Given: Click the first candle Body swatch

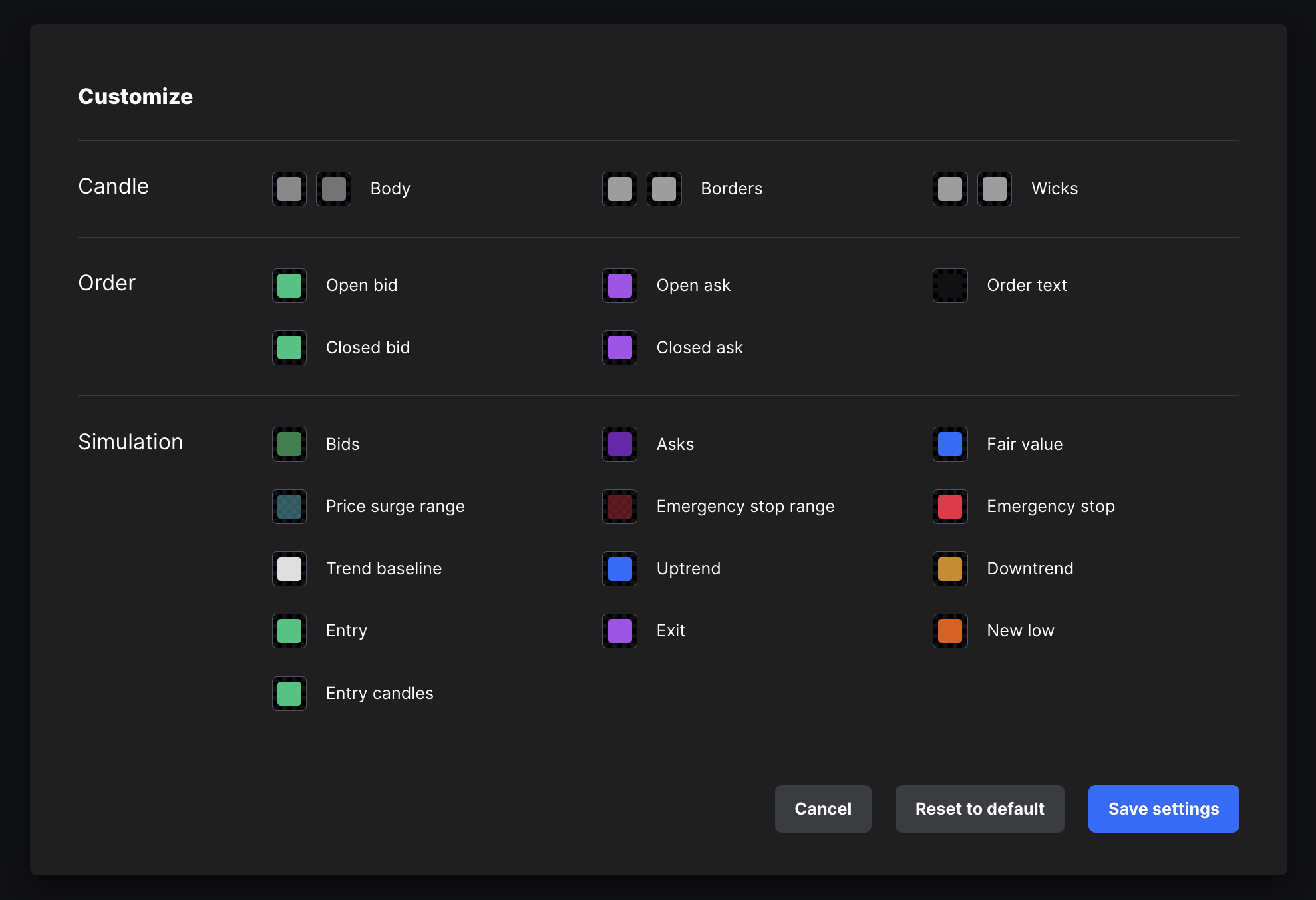Looking at the screenshot, I should pos(289,189).
